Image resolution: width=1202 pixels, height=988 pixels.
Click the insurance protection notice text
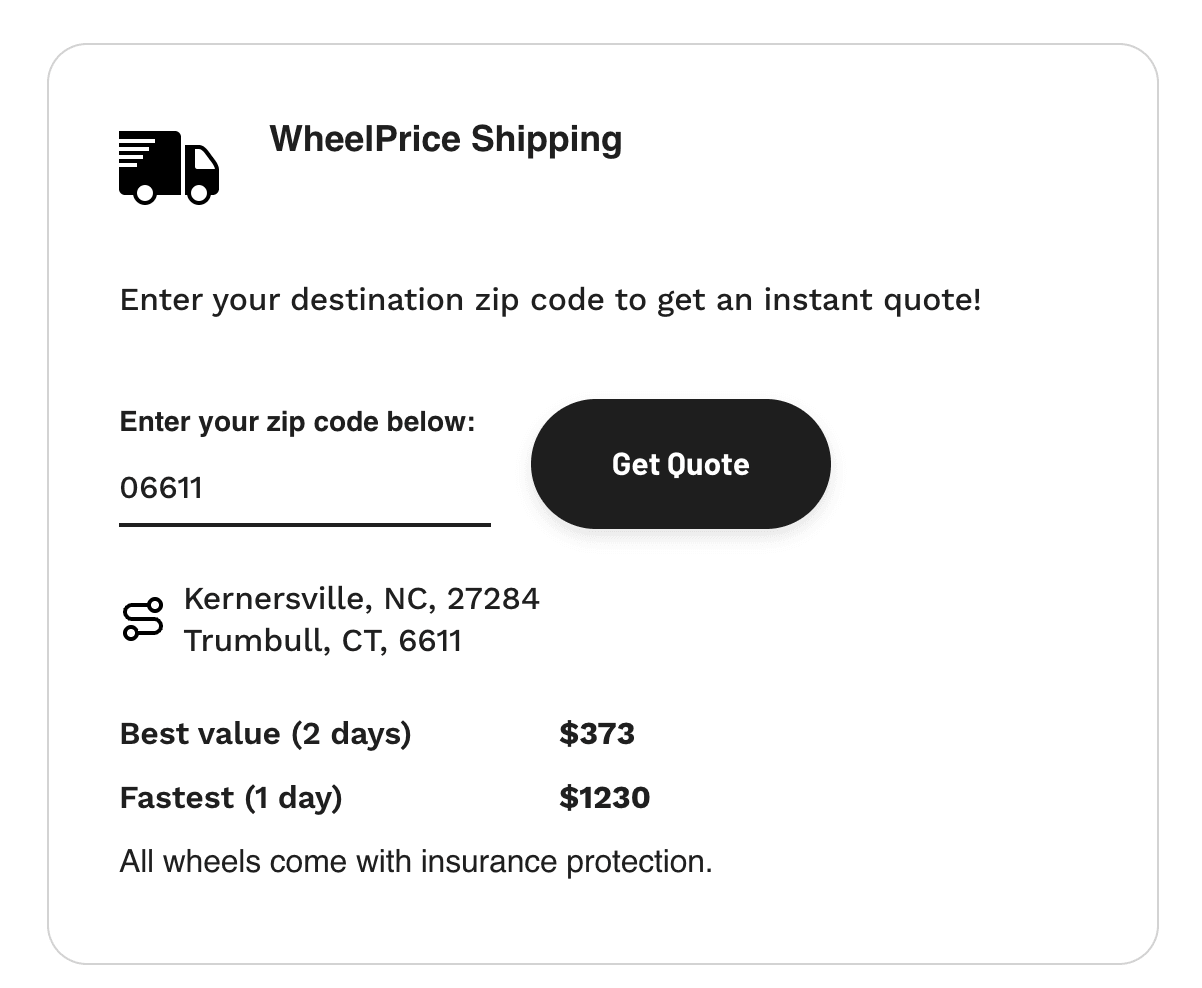point(413,860)
